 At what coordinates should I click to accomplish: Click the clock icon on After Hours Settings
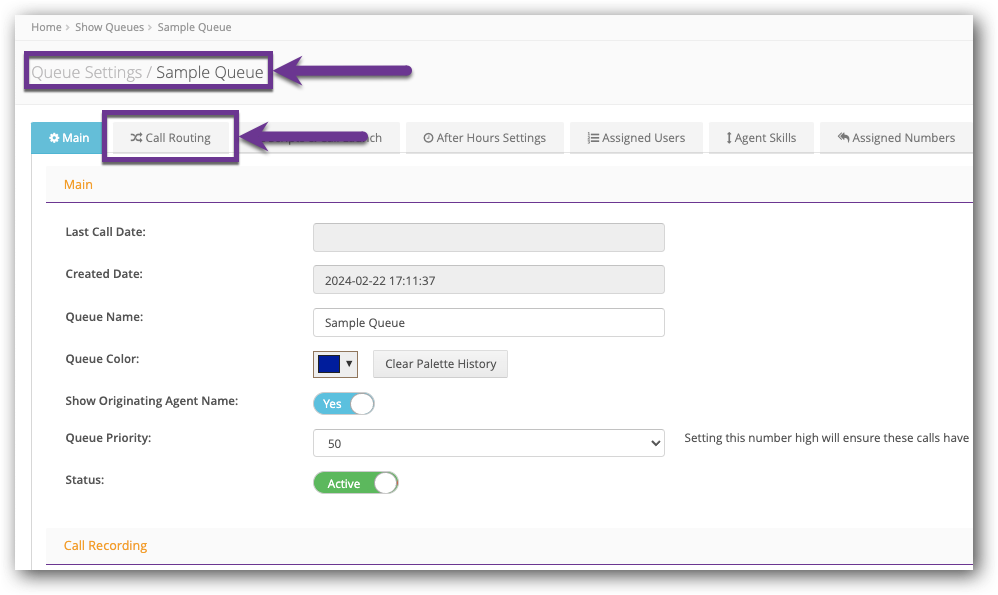(429, 138)
